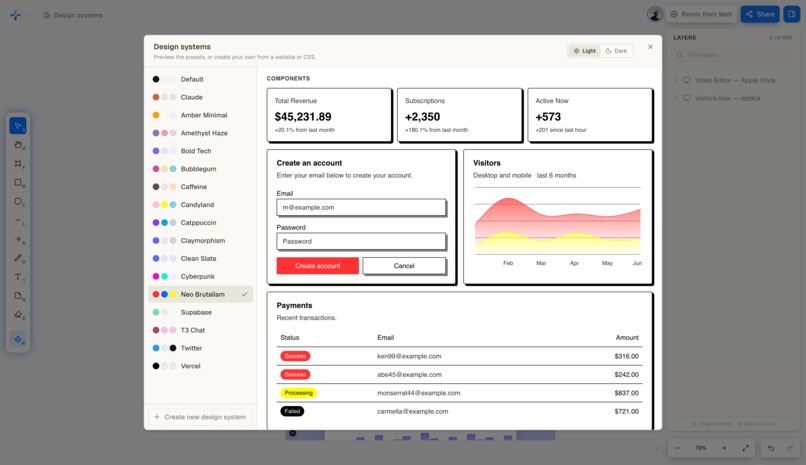Select visitors.now — replica layer
Viewport: 806px width, 465px height.
pos(734,98)
